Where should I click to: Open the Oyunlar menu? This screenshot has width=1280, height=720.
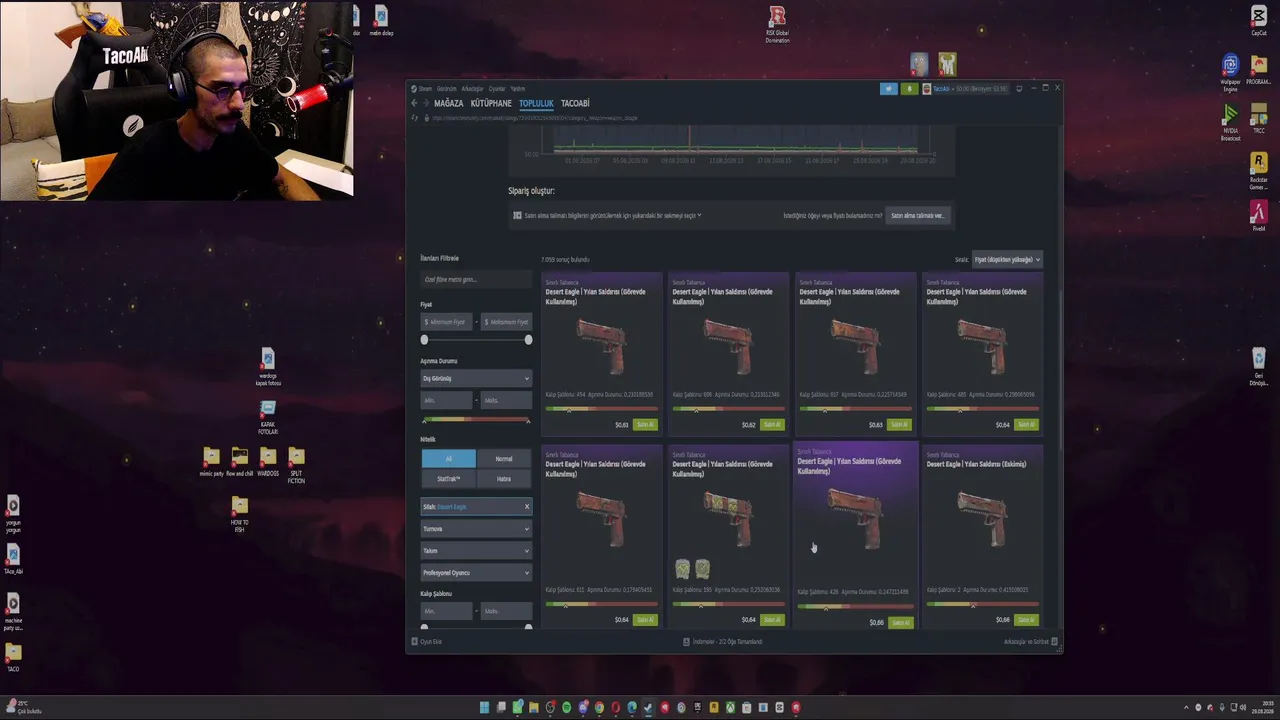(x=496, y=89)
